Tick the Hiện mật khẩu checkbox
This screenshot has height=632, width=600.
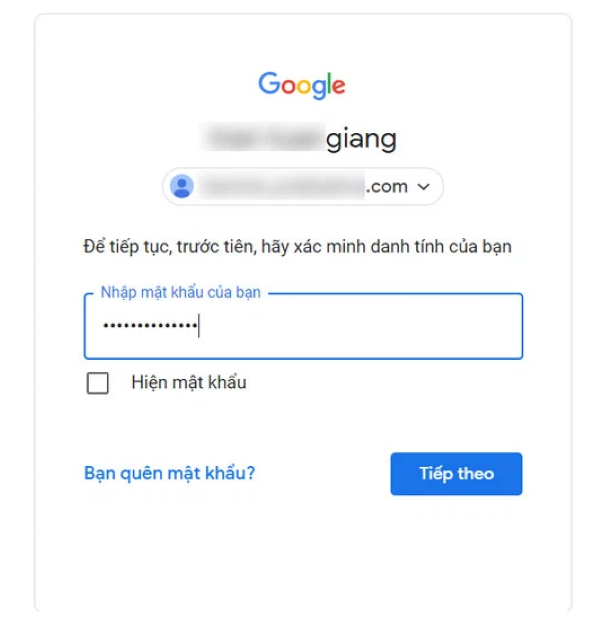click(98, 383)
